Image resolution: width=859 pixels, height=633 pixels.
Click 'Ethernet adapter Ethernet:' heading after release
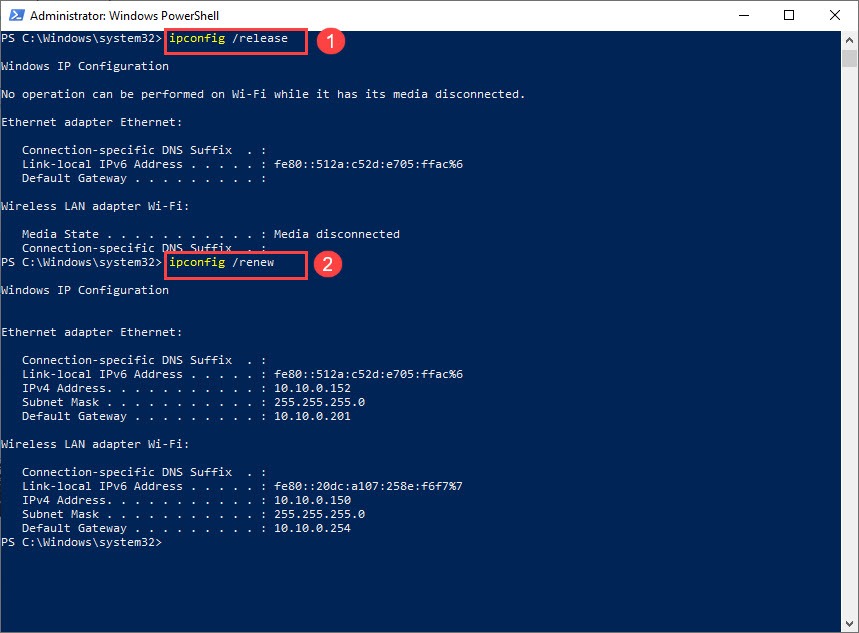pos(91,122)
